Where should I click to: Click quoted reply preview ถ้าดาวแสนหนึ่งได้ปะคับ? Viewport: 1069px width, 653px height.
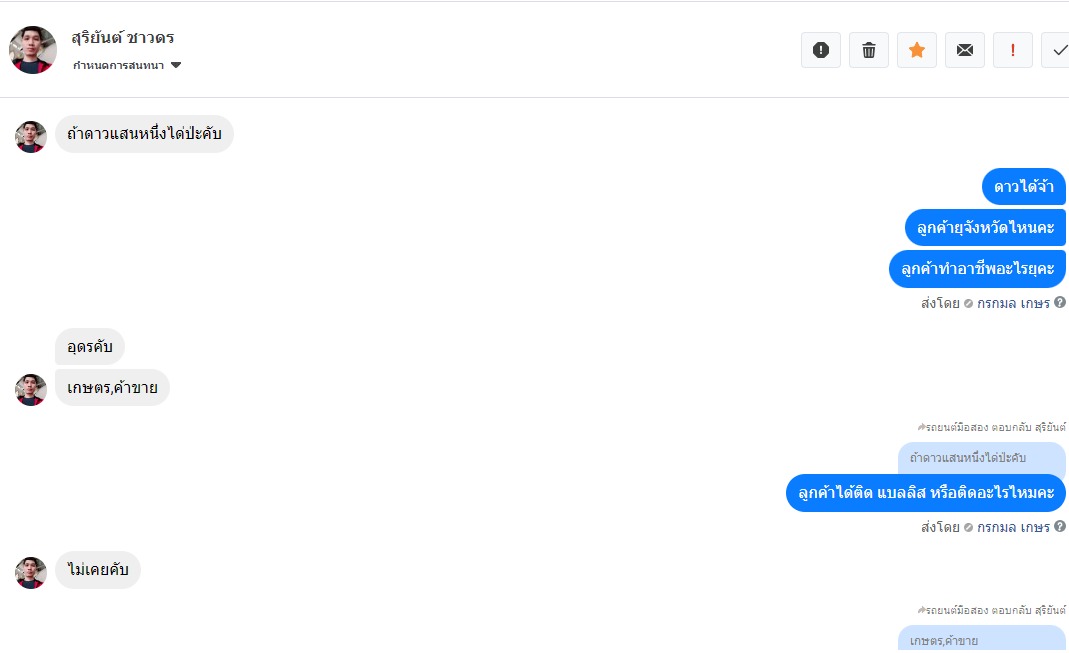(967, 458)
